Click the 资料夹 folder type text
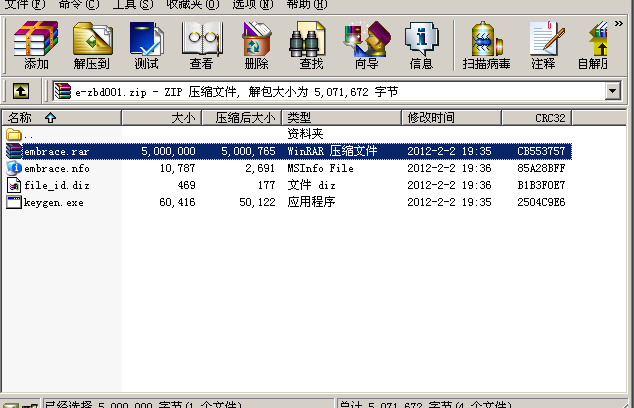634x408 pixels. click(305, 134)
